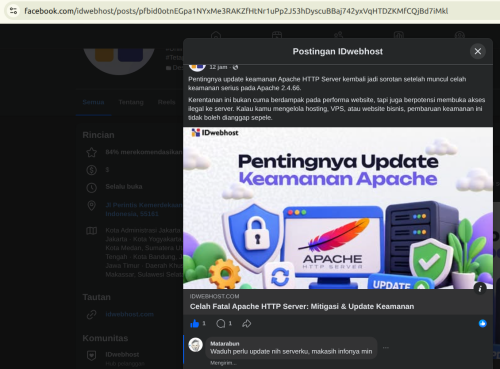Click the Rincian heading
Image resolution: width=500 pixels, height=369 pixels.
[98, 135]
